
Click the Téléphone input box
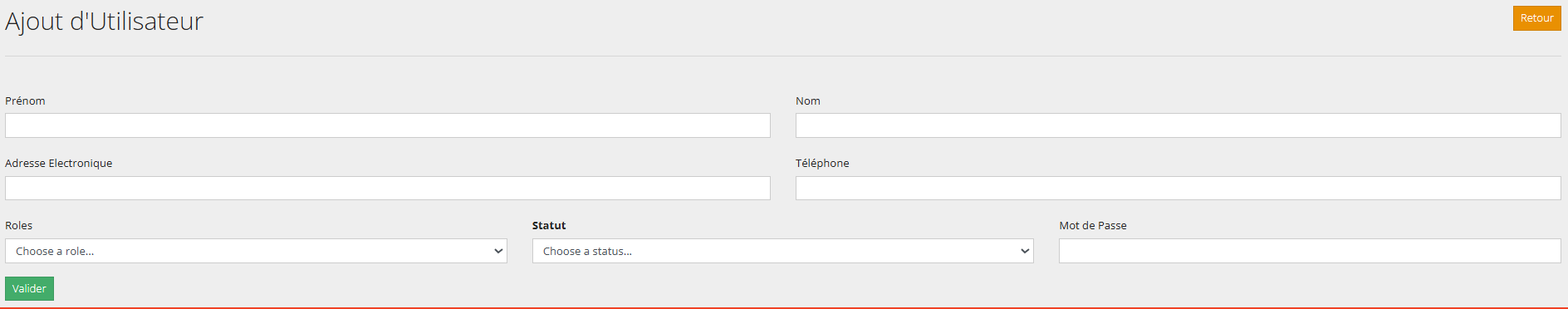[x=1178, y=188]
